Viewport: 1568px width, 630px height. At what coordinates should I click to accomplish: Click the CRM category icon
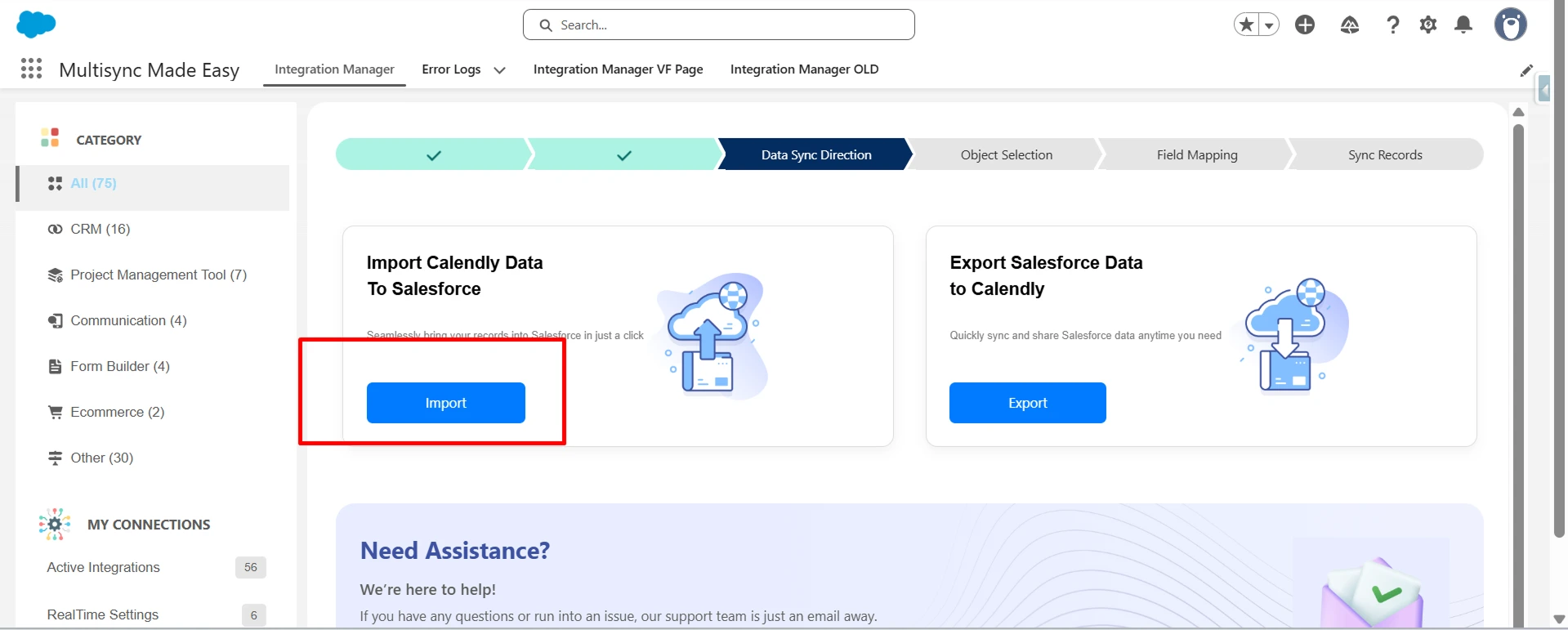click(55, 229)
